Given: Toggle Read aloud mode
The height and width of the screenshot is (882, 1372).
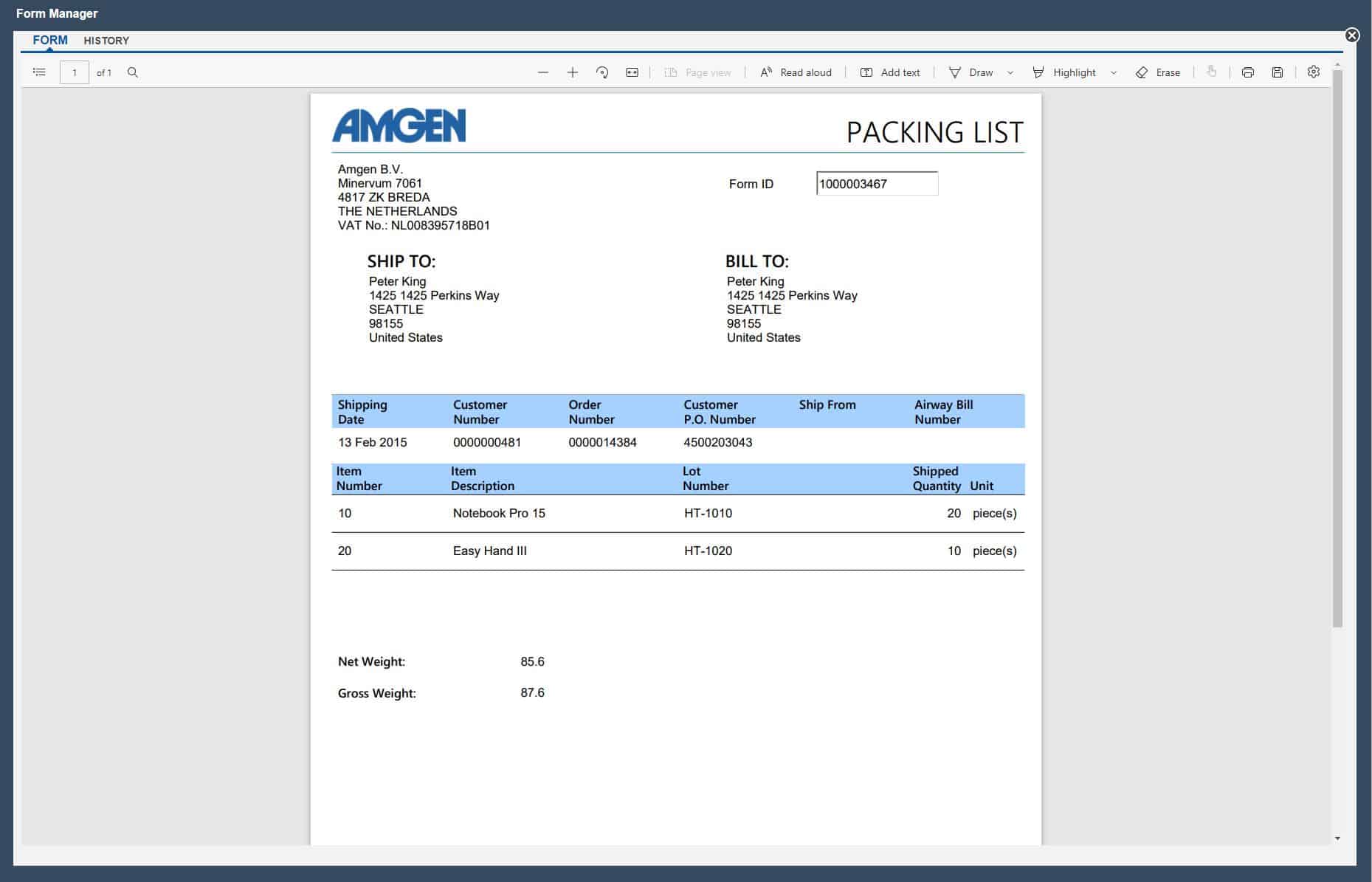Looking at the screenshot, I should pos(795,72).
